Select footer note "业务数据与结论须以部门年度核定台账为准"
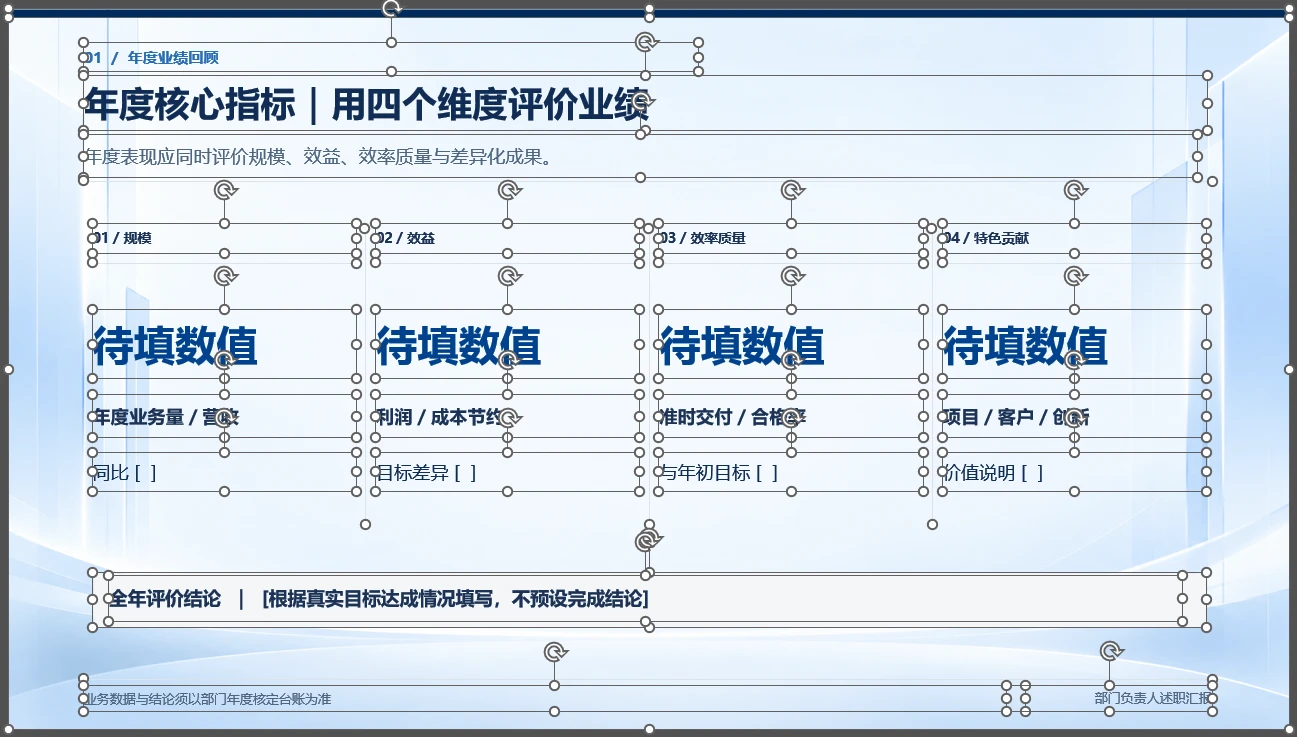1297x737 pixels. [207, 699]
